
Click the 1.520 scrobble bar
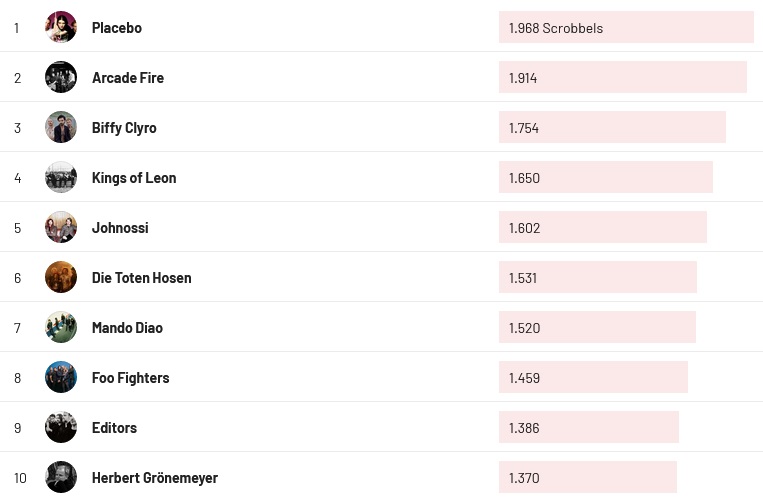coord(597,328)
